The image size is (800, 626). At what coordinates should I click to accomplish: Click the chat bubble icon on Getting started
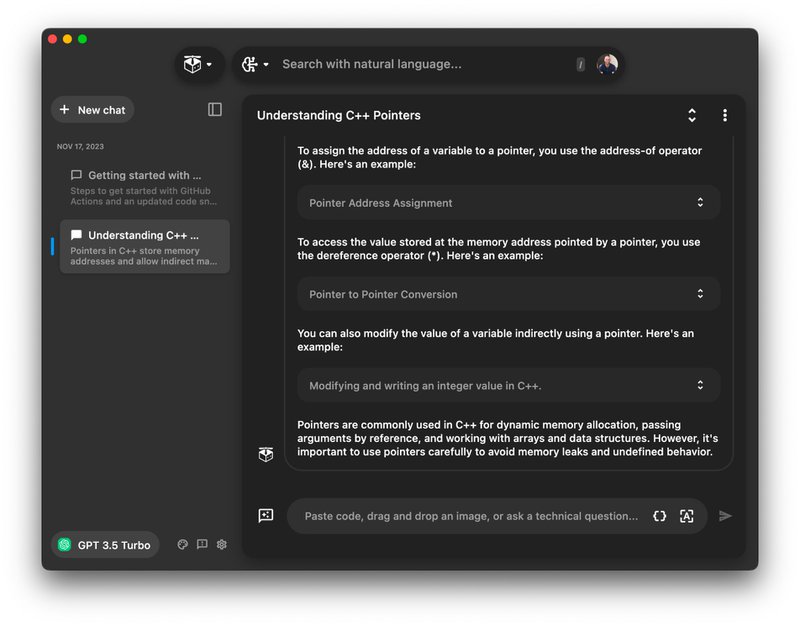[77, 175]
